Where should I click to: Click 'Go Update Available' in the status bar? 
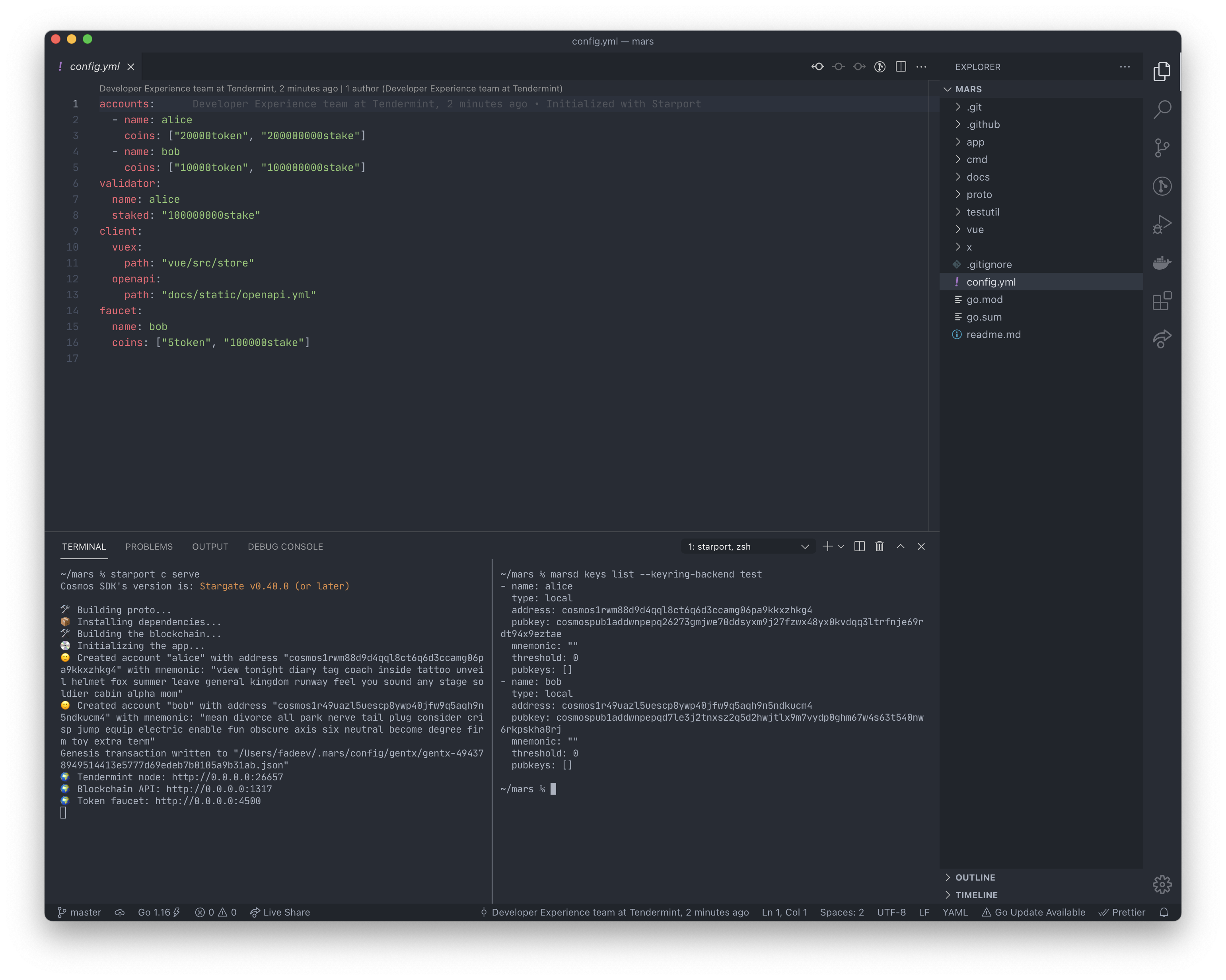[x=1033, y=912]
